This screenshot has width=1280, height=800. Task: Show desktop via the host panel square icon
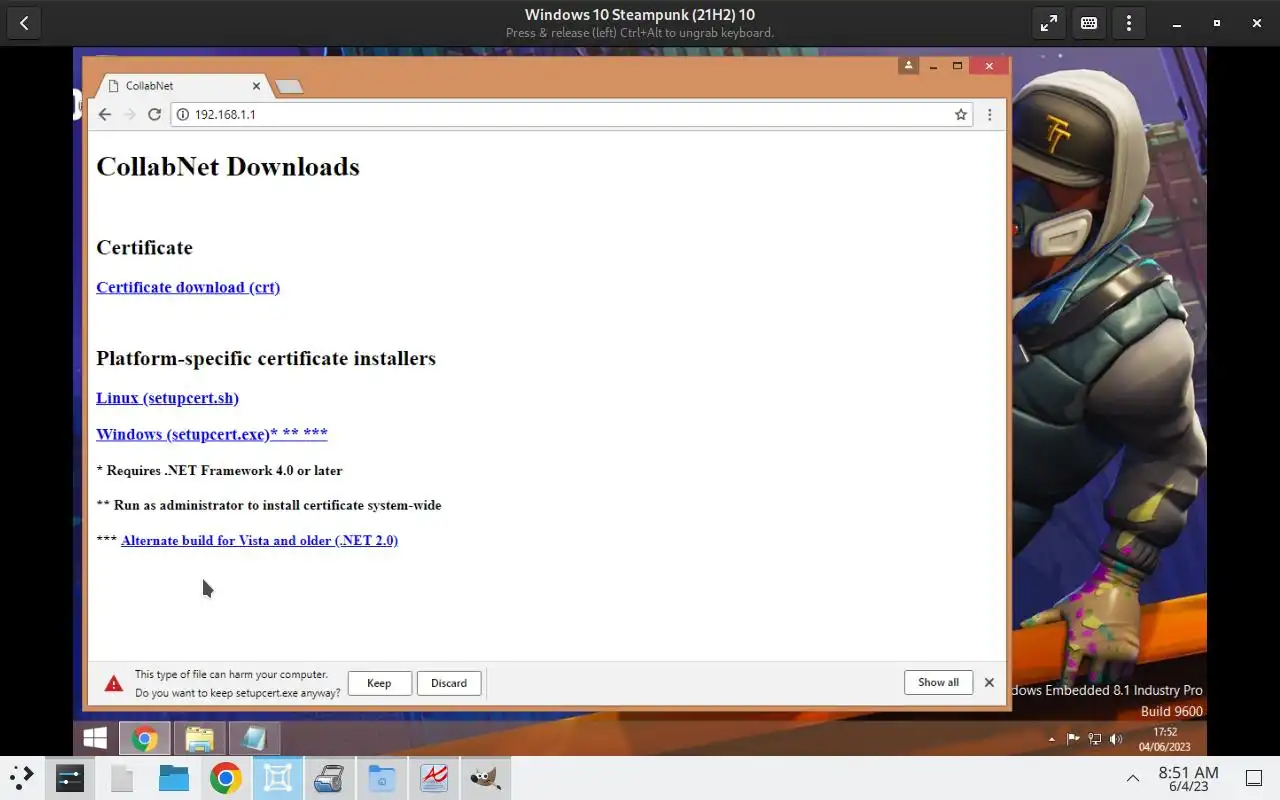tap(1254, 778)
